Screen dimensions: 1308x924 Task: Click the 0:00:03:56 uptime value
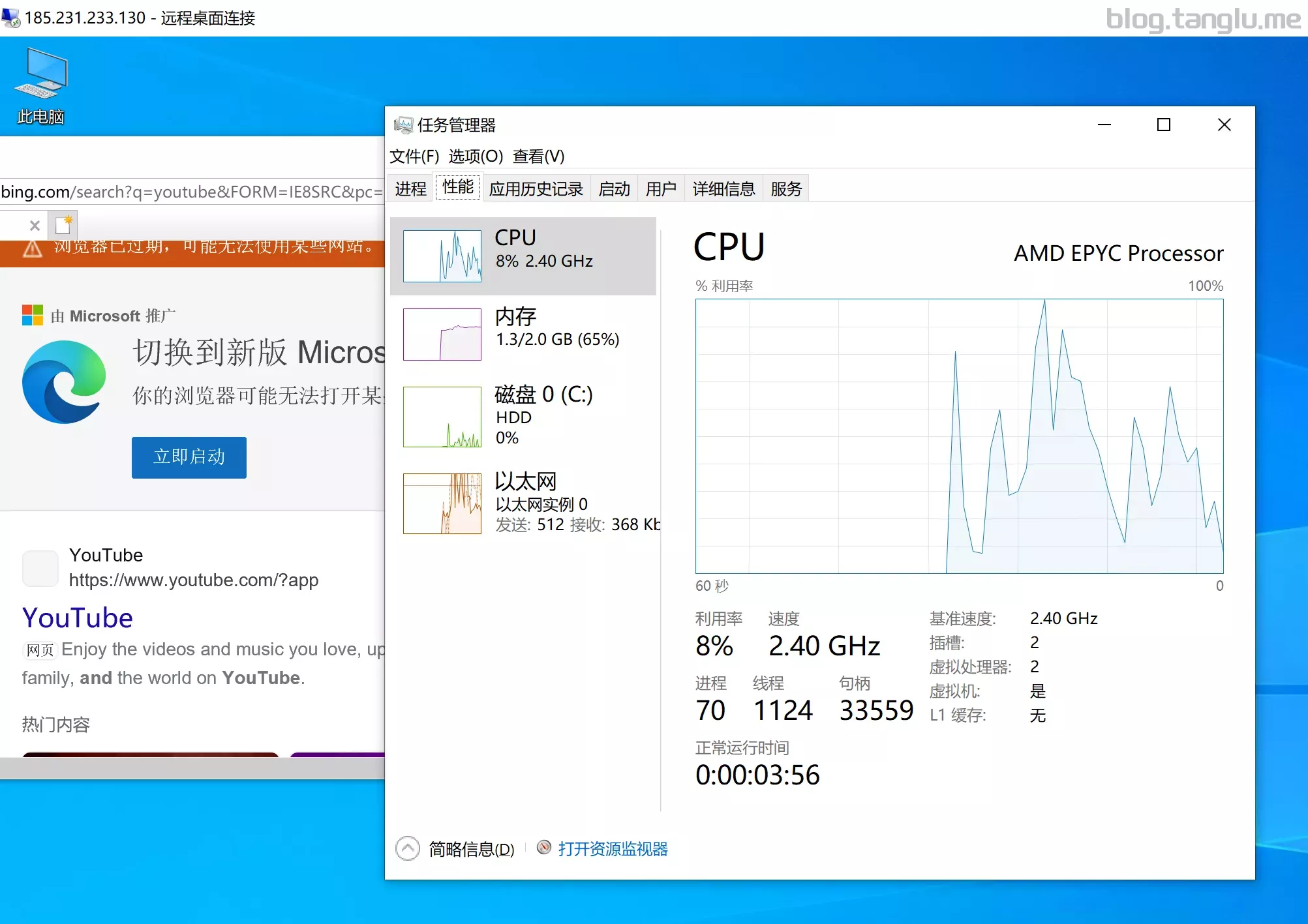757,775
